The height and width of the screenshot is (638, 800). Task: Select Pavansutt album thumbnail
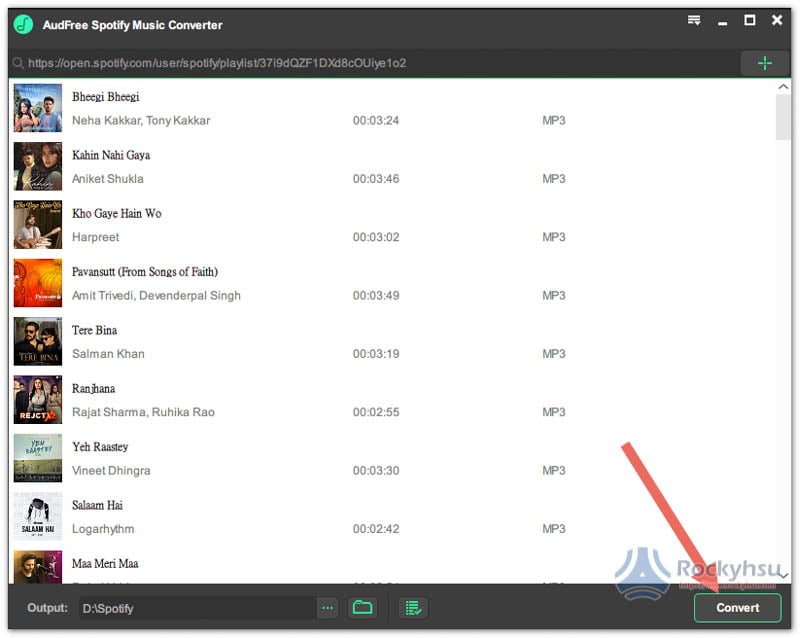click(38, 283)
